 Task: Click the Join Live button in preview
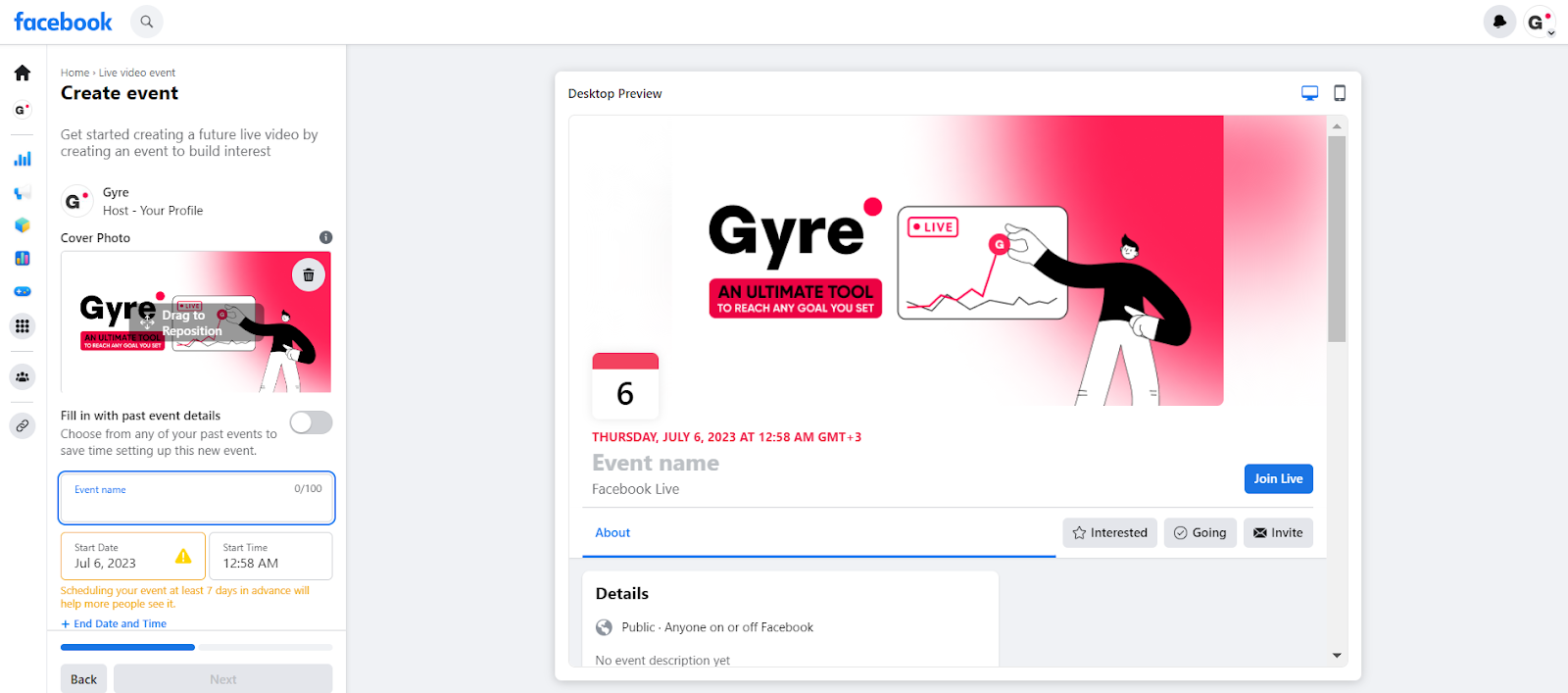click(1278, 478)
